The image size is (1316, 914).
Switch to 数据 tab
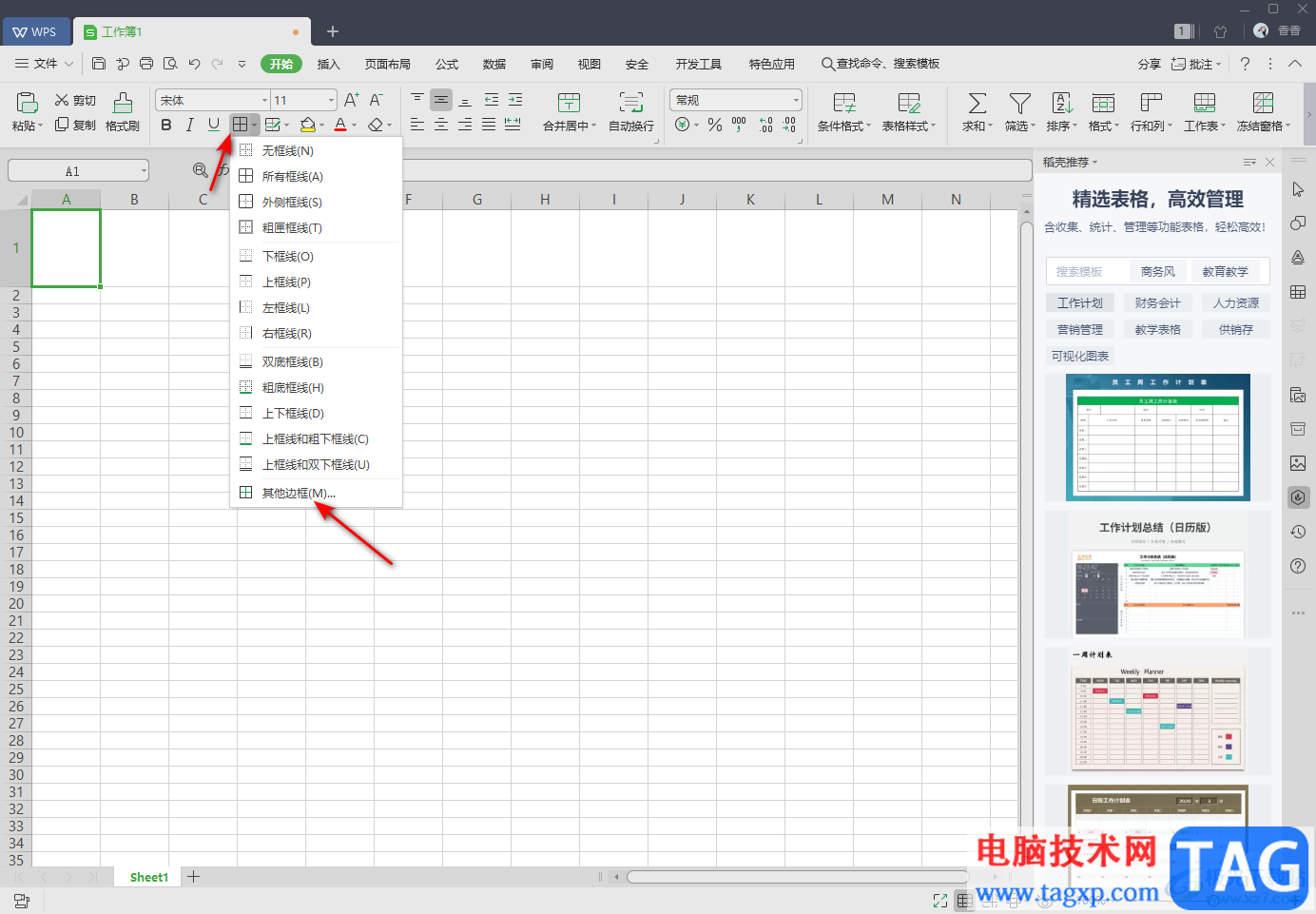(494, 64)
